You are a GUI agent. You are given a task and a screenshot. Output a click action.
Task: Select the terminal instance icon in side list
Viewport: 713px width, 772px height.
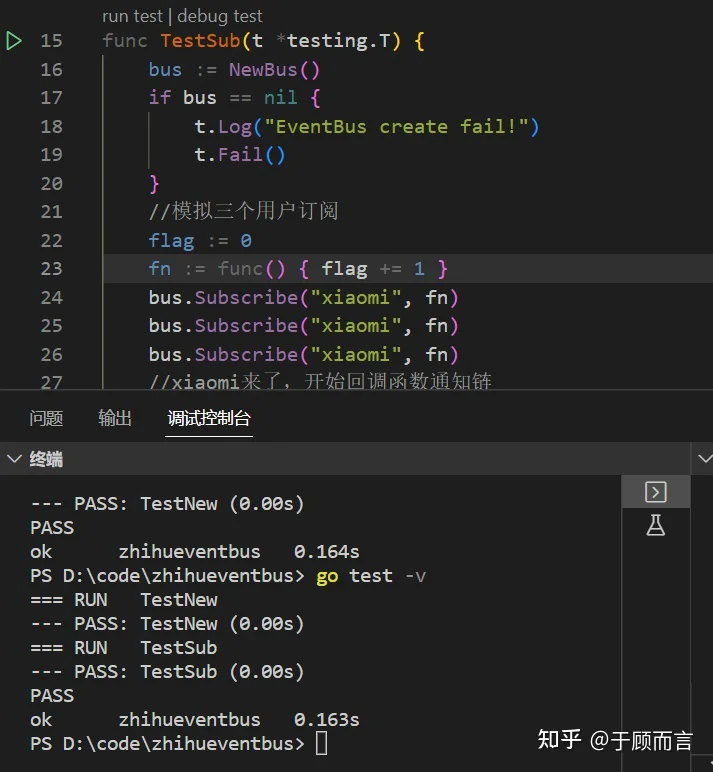(655, 492)
